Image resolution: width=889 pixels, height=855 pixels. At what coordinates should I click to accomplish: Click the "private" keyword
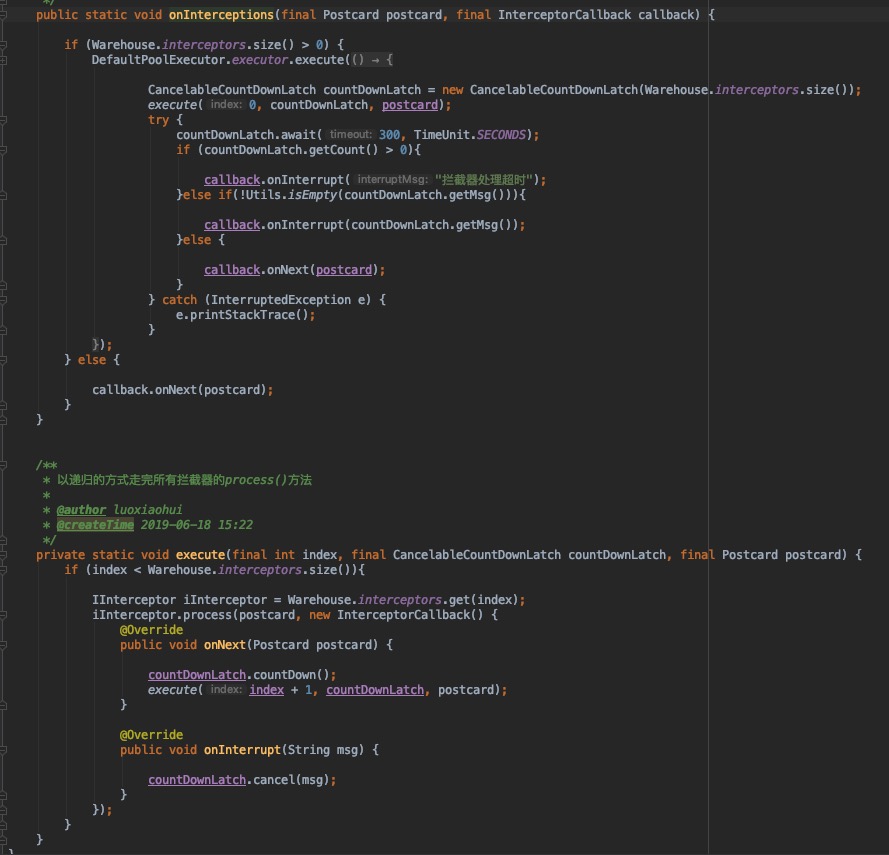coord(61,555)
